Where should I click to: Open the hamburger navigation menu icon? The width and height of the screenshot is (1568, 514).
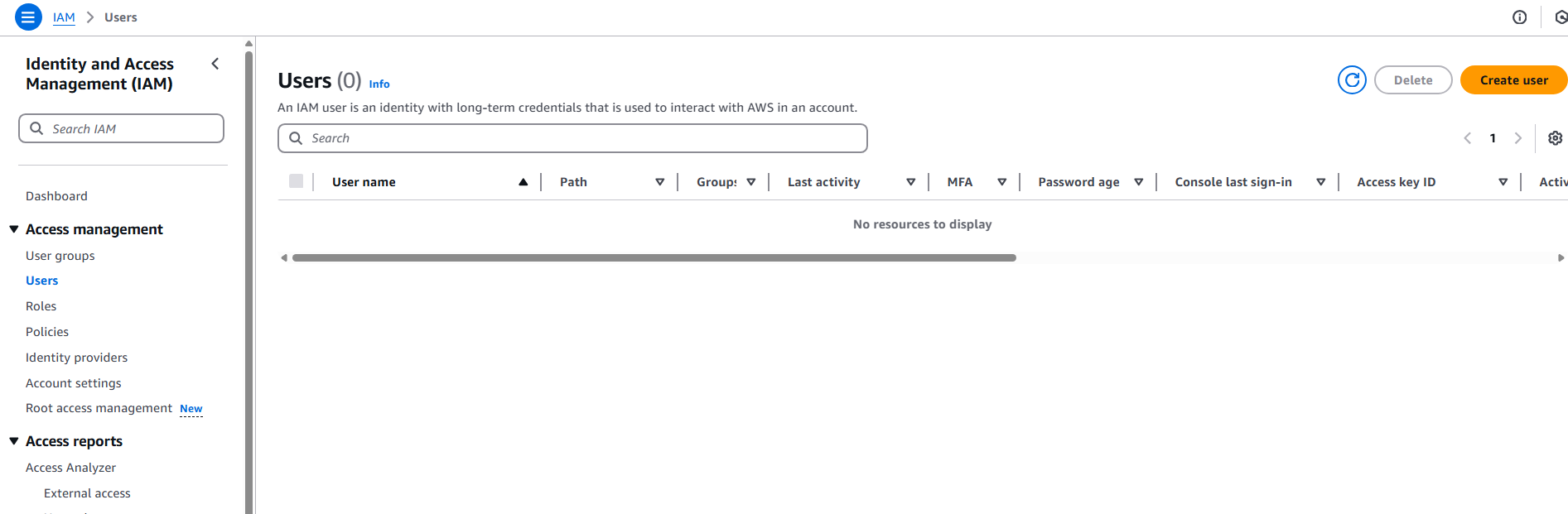click(x=28, y=17)
